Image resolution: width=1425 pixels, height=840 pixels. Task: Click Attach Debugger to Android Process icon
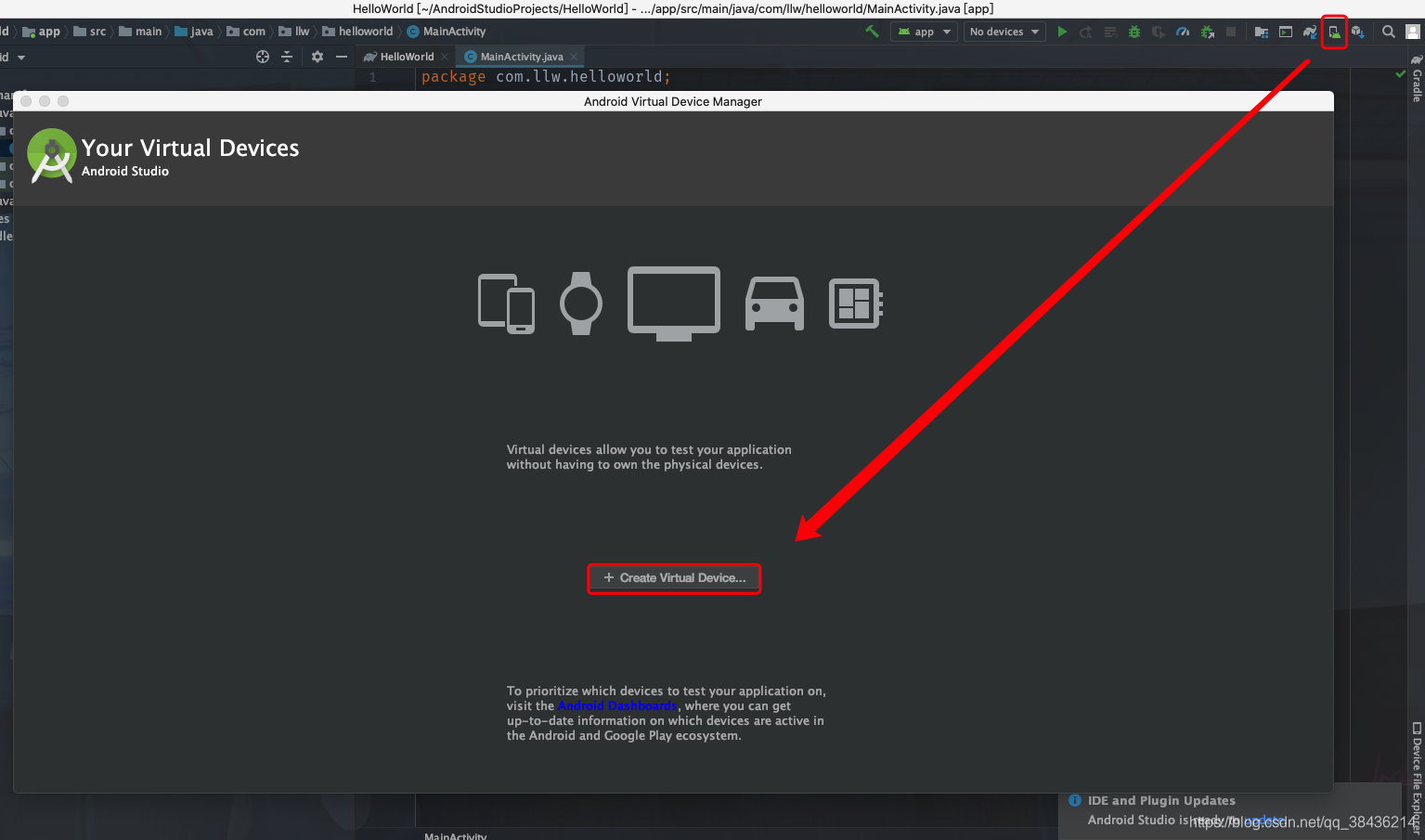coord(1208,32)
